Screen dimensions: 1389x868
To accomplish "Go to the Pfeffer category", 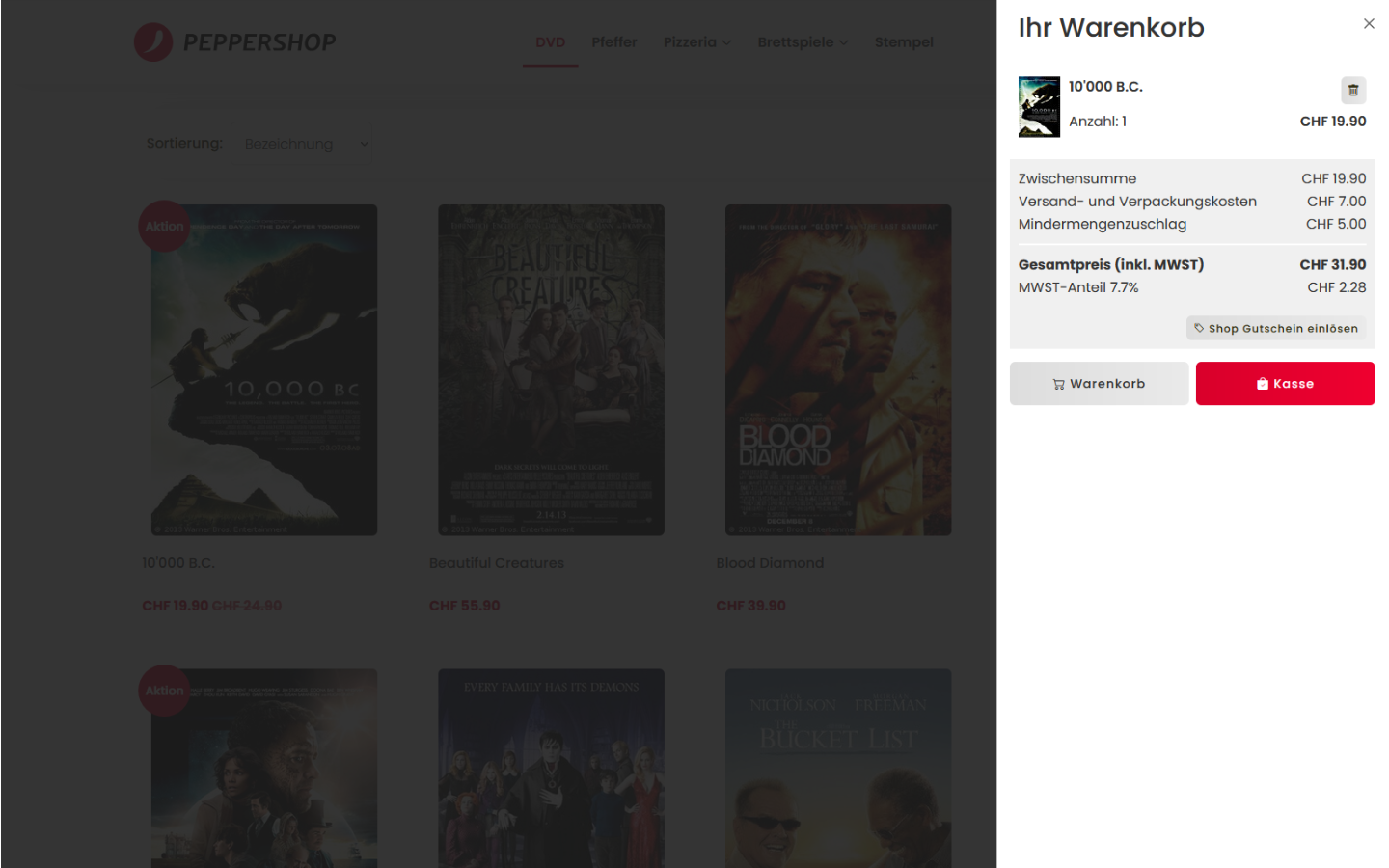I will (614, 42).
